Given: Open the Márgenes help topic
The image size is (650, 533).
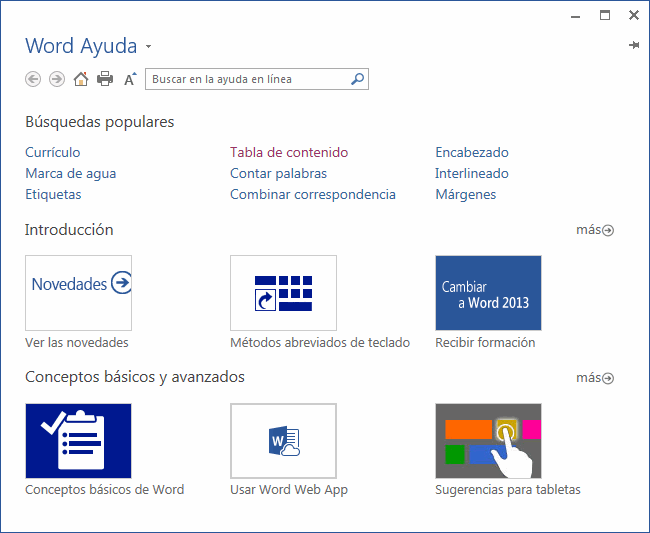Looking at the screenshot, I should point(465,195).
